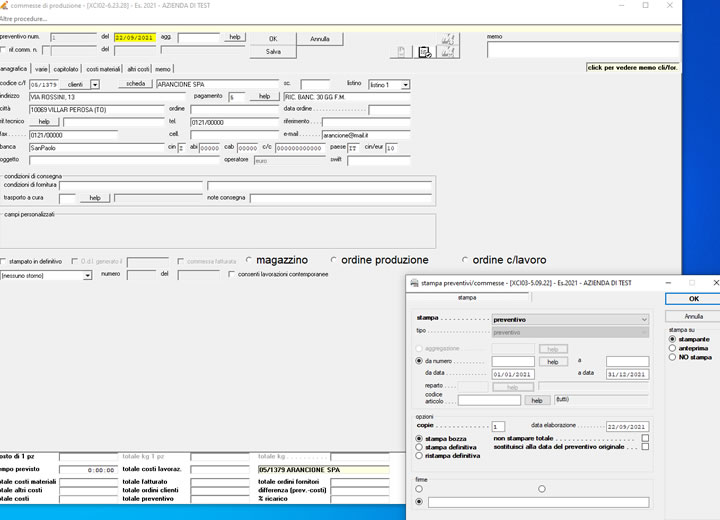The width and height of the screenshot is (720, 520).
Task: Open the greyed tipo preventivo combo box
Action: click(x=570, y=332)
